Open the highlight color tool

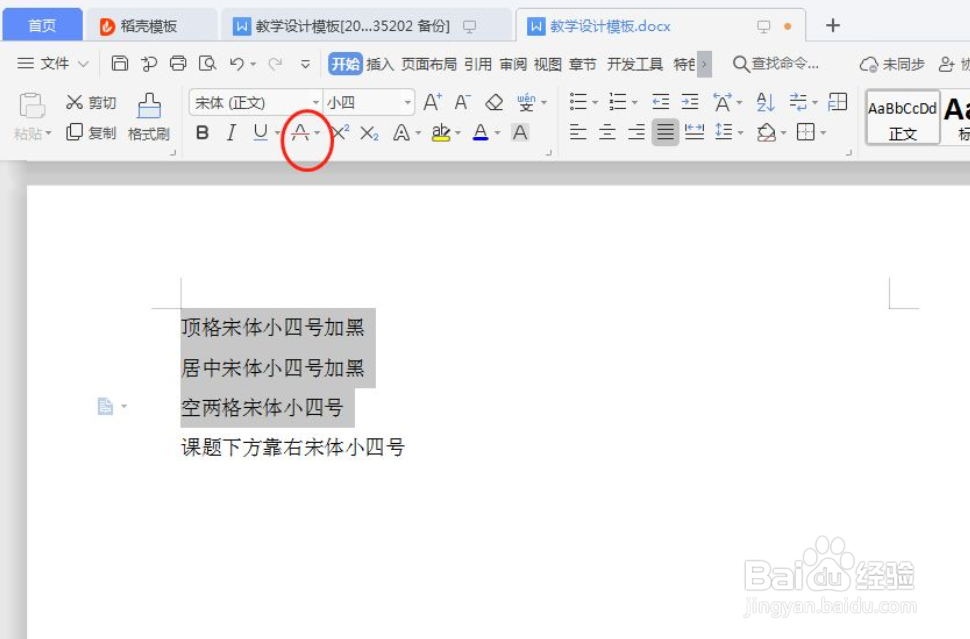(x=441, y=131)
